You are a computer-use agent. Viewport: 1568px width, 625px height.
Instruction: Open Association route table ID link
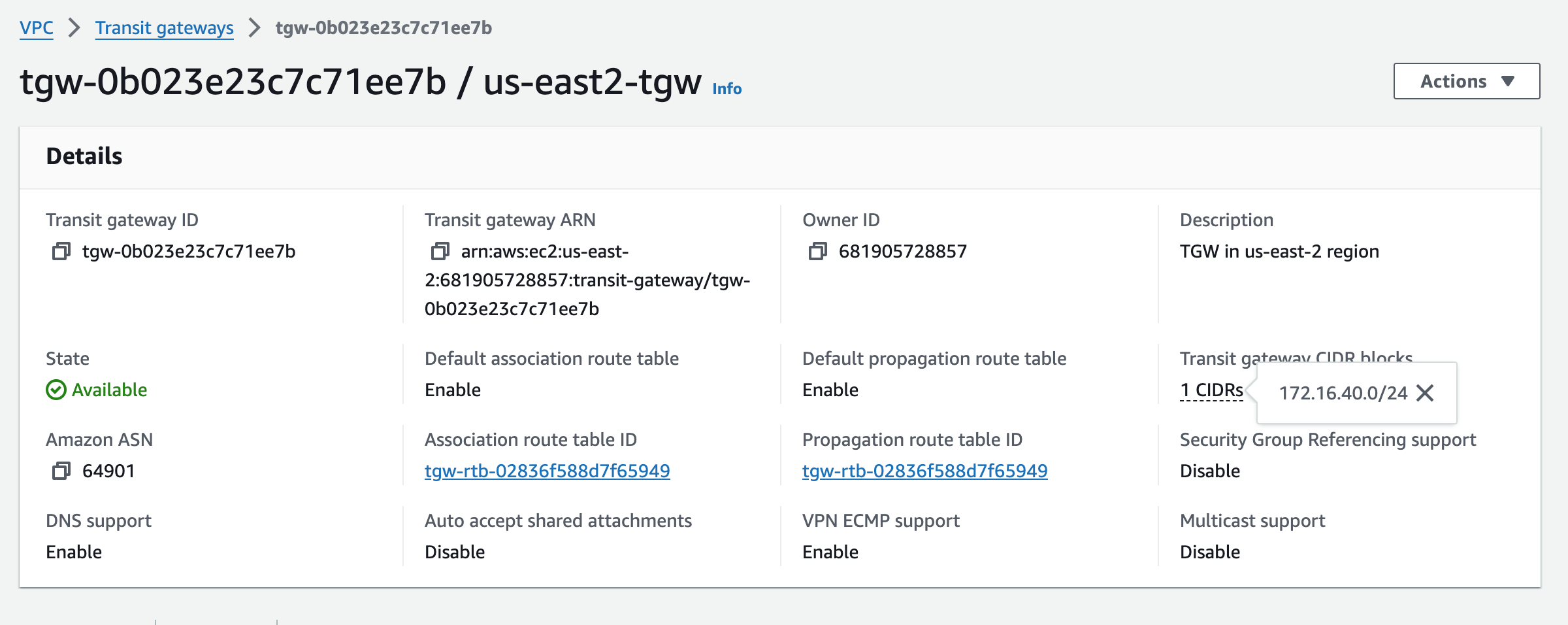pos(547,471)
